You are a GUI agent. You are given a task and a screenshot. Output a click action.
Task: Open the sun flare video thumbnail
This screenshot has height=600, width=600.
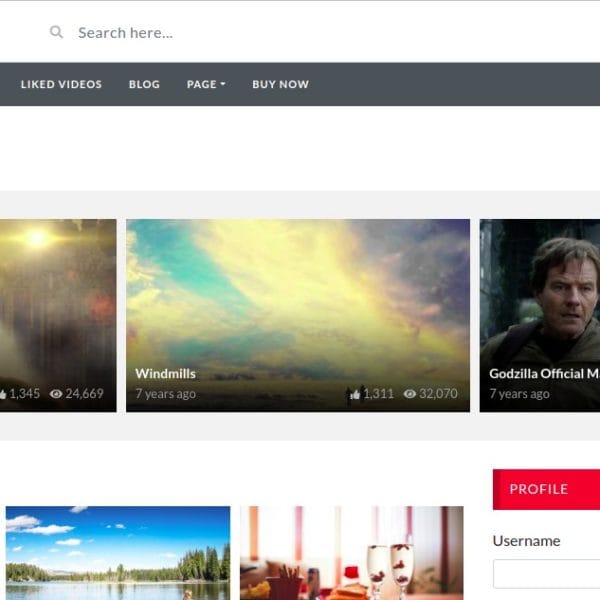point(58,290)
